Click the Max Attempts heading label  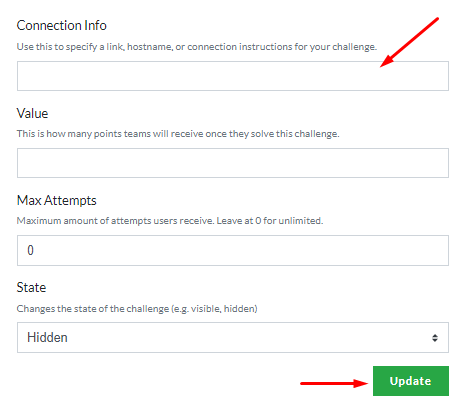[x=57, y=200]
